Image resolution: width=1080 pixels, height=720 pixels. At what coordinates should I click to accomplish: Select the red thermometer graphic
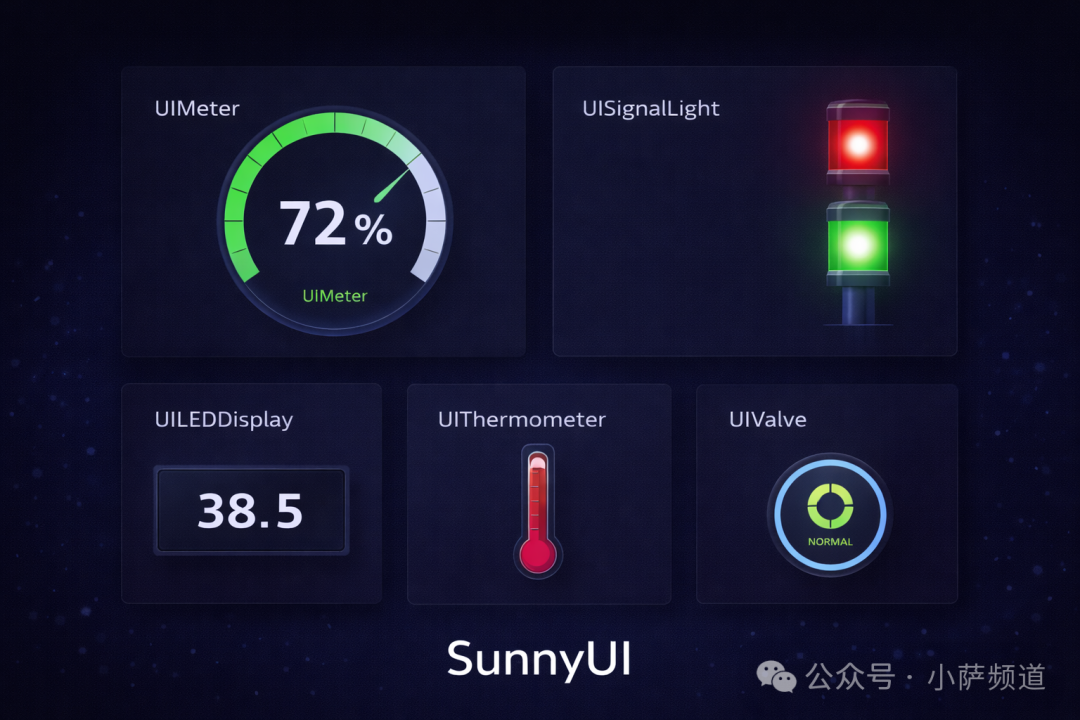pos(538,511)
